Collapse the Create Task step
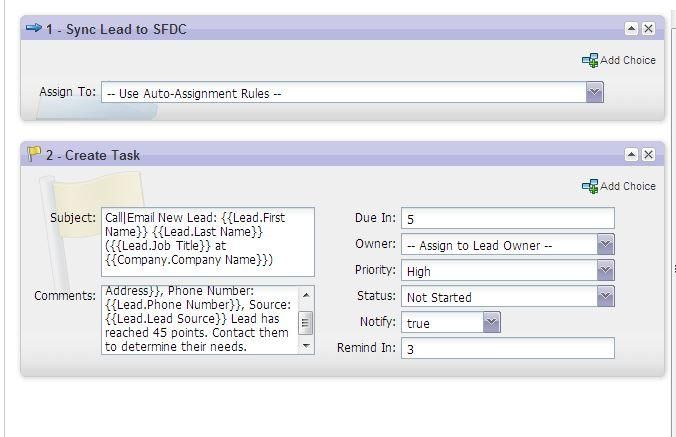Screen dimensions: 676x437 (x=631, y=155)
